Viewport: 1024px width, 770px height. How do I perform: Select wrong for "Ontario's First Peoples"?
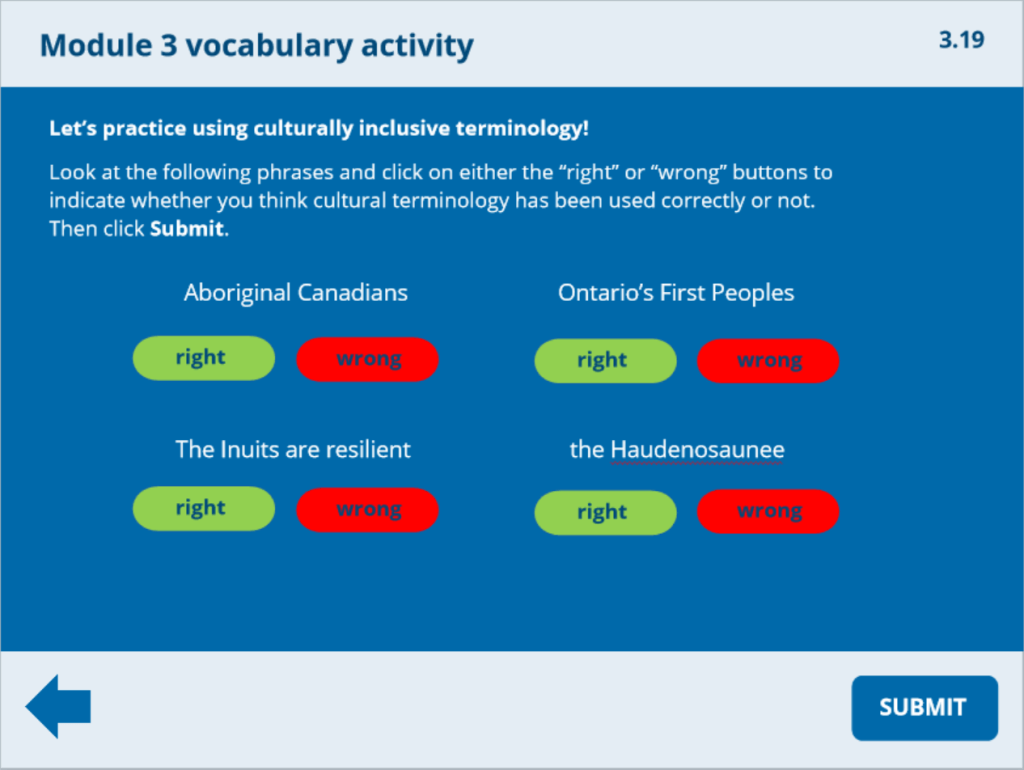(x=768, y=360)
